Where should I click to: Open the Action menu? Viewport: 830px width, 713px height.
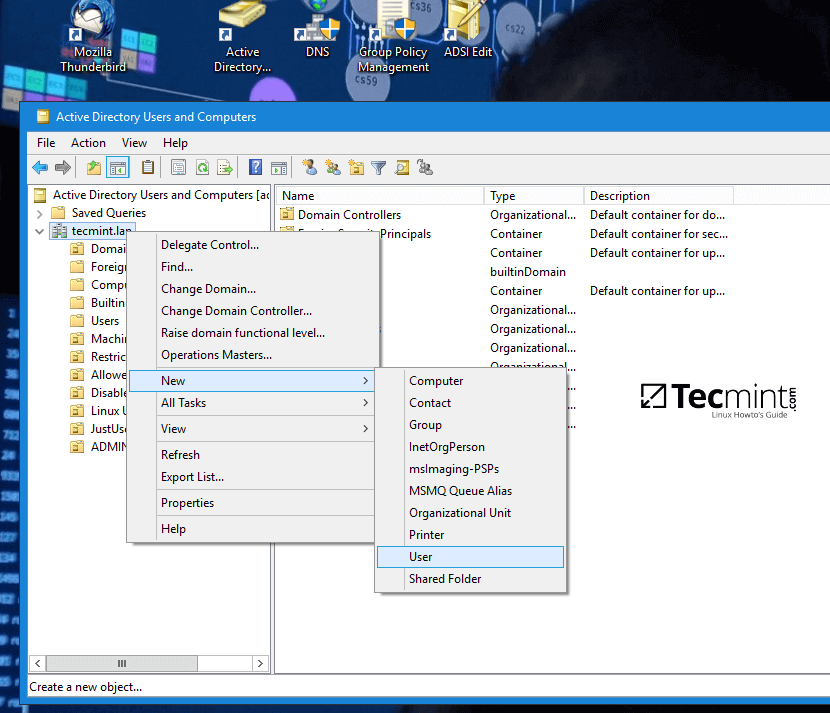(88, 142)
